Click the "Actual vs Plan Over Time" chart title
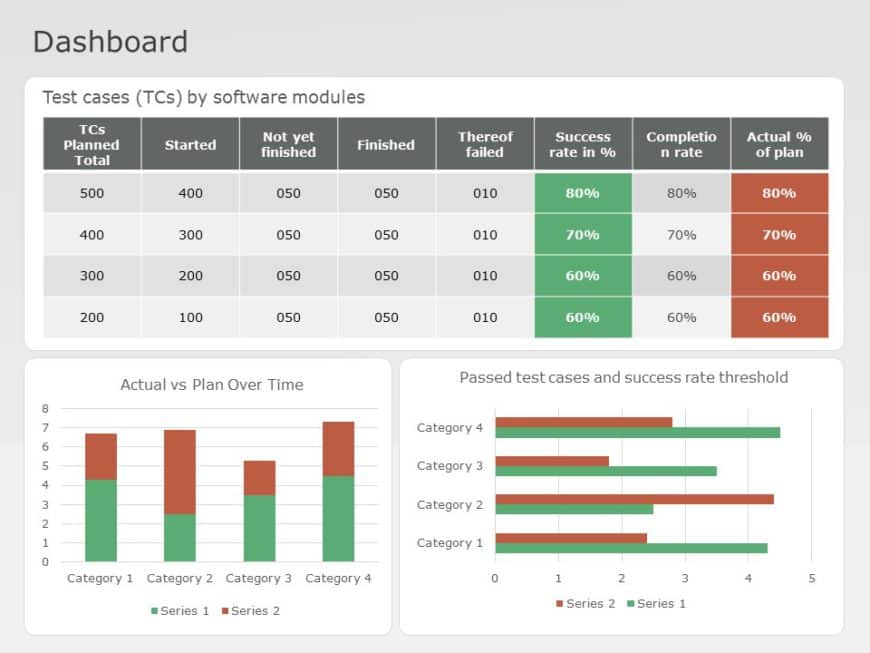This screenshot has height=653, width=870. click(211, 385)
